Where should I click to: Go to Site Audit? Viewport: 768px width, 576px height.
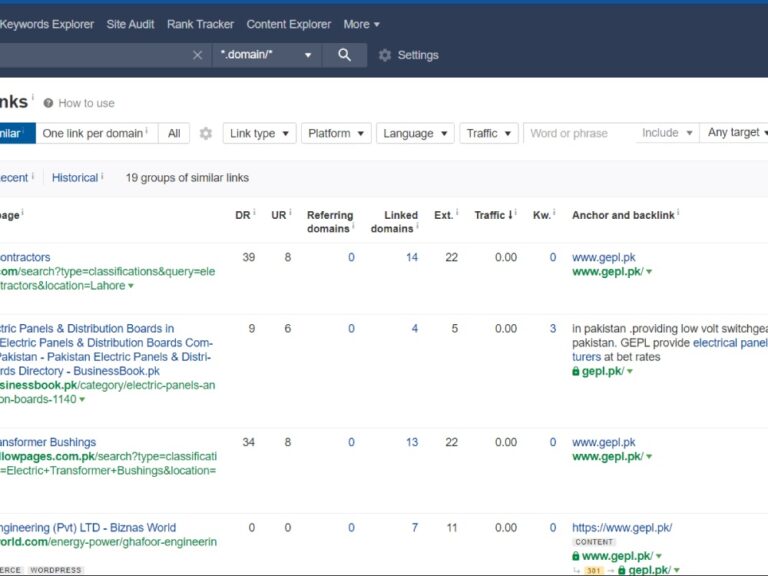pyautogui.click(x=130, y=24)
